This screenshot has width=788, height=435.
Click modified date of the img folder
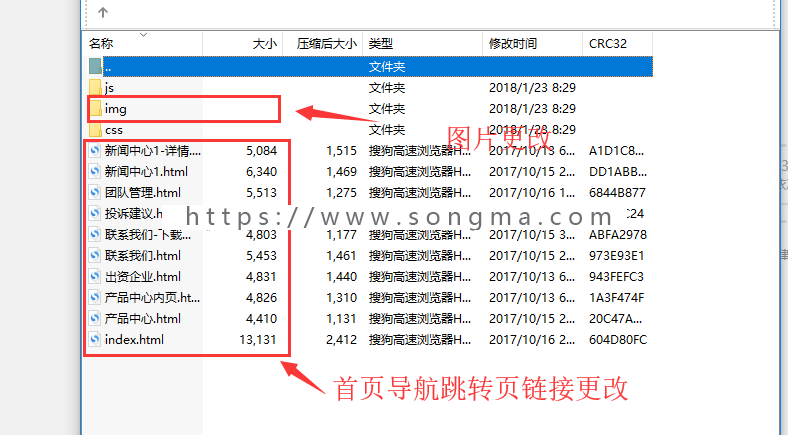pos(532,108)
